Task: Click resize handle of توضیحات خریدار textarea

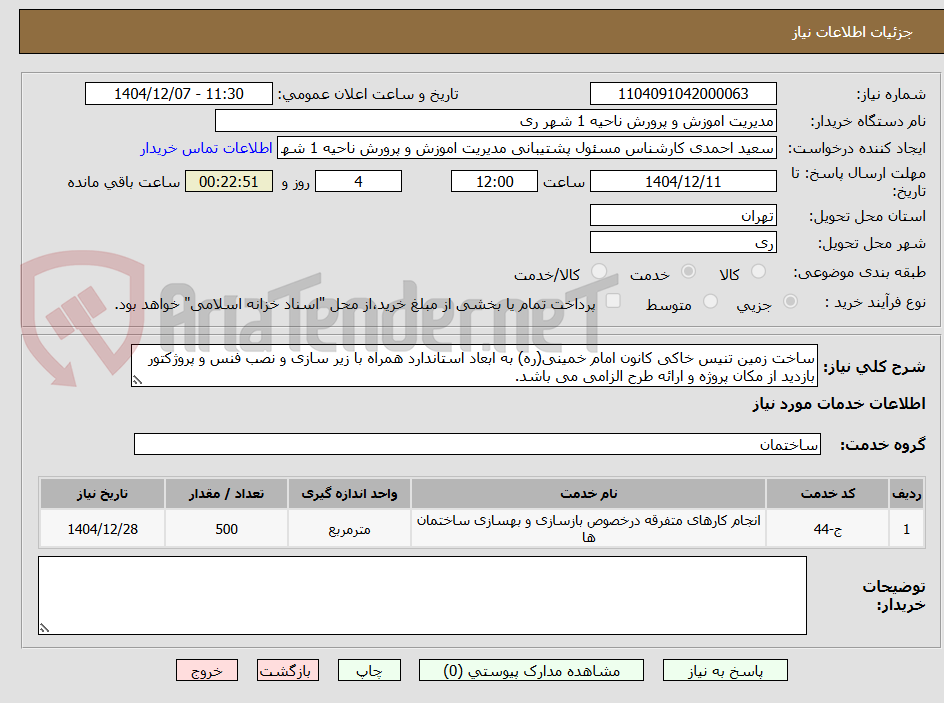Action: coord(44,628)
